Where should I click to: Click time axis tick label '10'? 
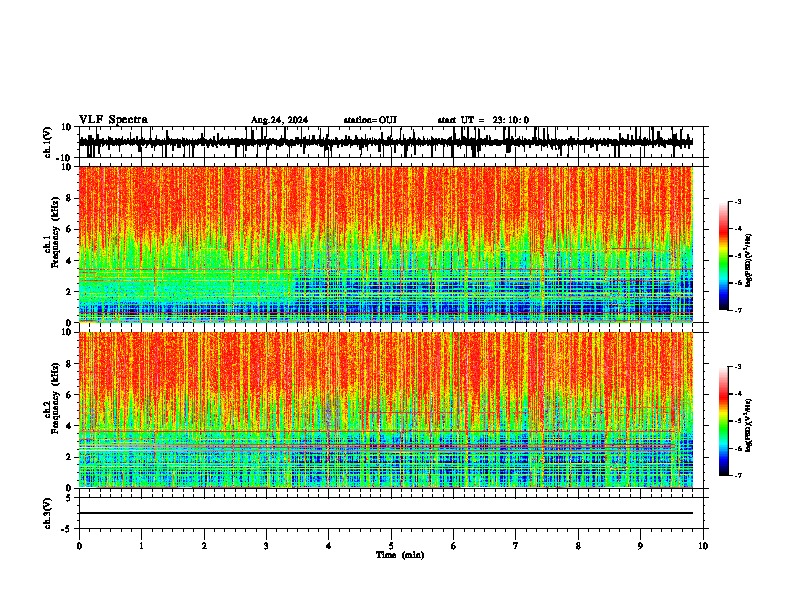click(703, 546)
